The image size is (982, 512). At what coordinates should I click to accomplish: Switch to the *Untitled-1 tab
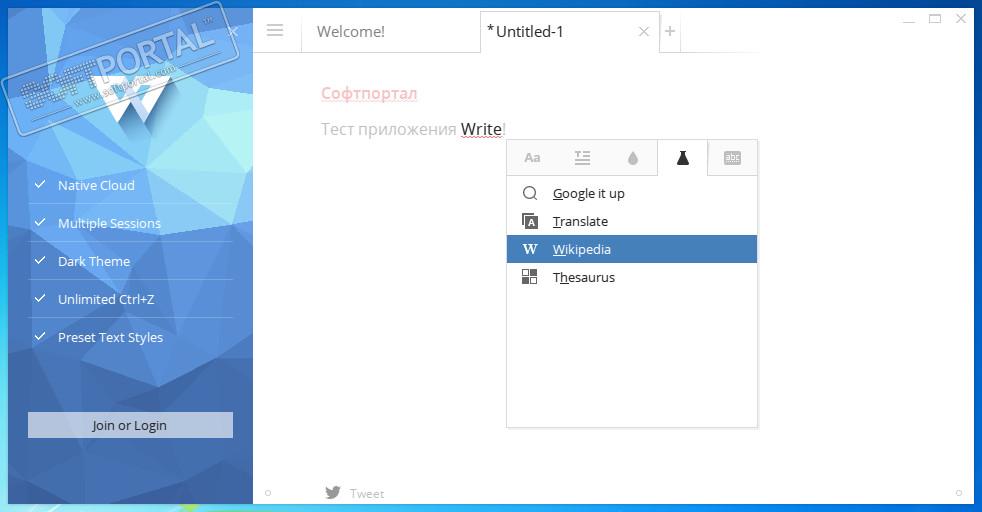(570, 31)
